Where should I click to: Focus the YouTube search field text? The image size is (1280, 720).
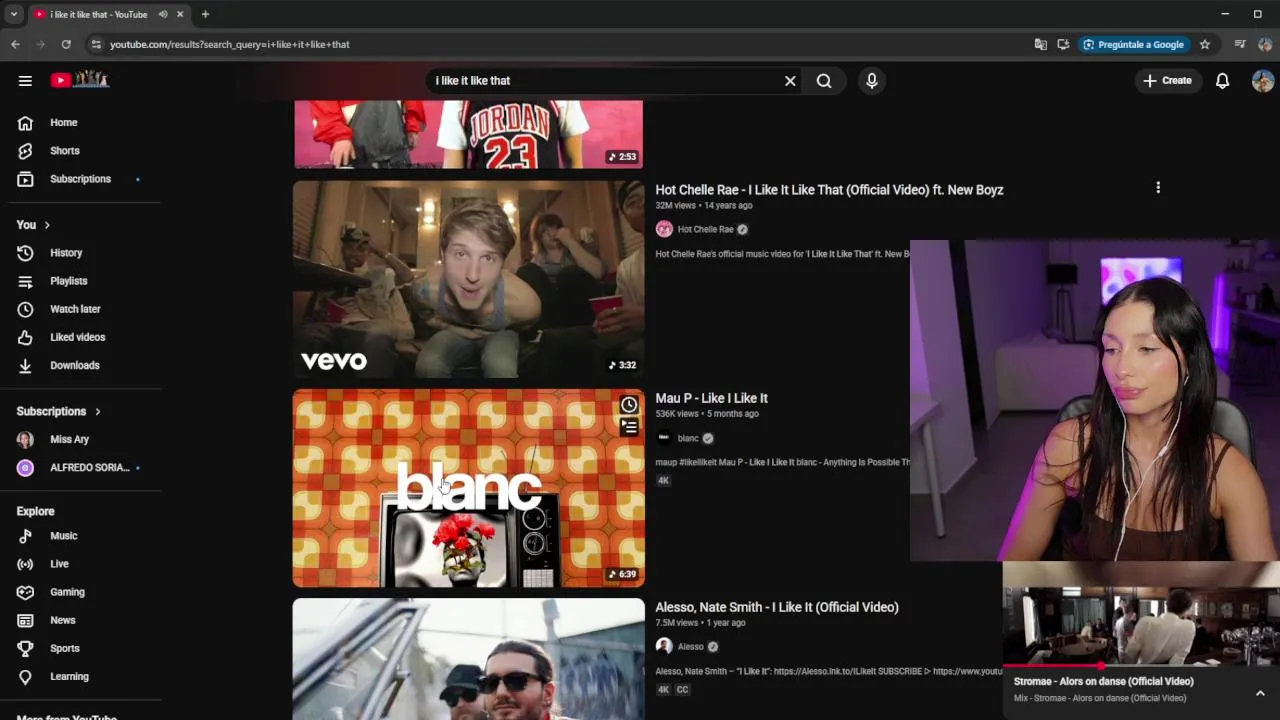(604, 81)
